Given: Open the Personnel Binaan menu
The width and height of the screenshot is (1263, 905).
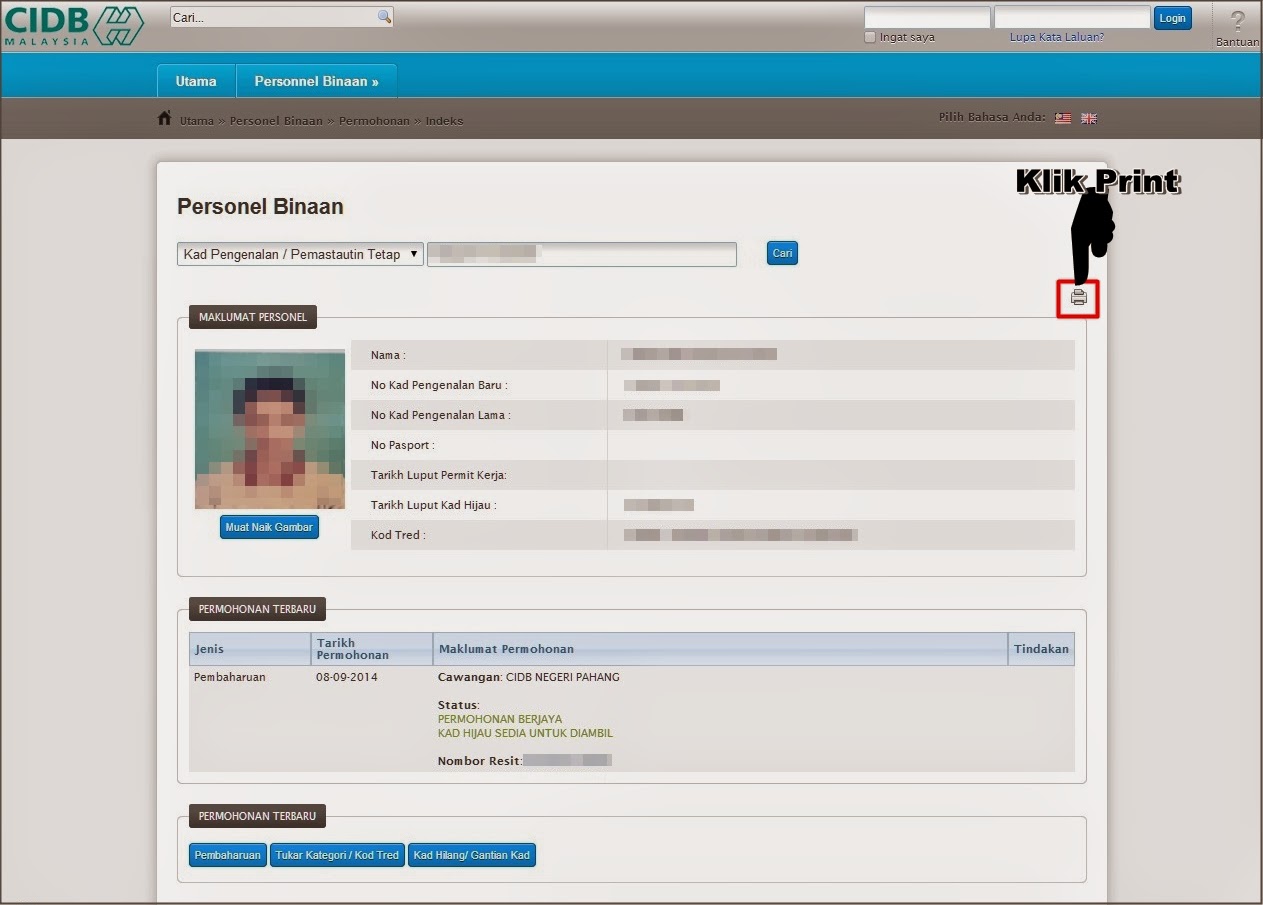Looking at the screenshot, I should pyautogui.click(x=316, y=81).
